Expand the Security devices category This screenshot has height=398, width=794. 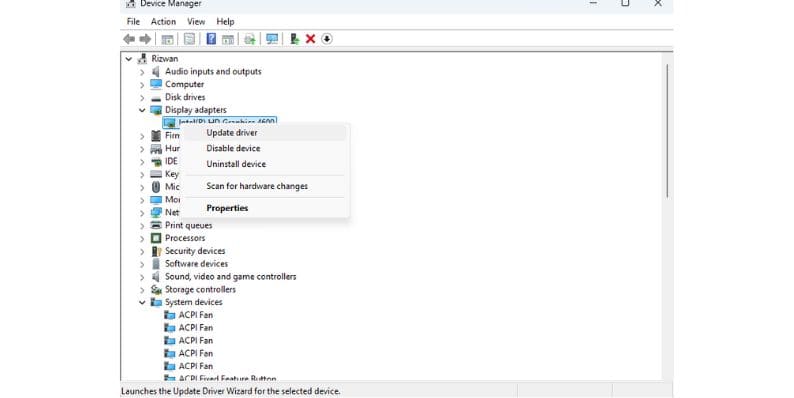click(142, 251)
